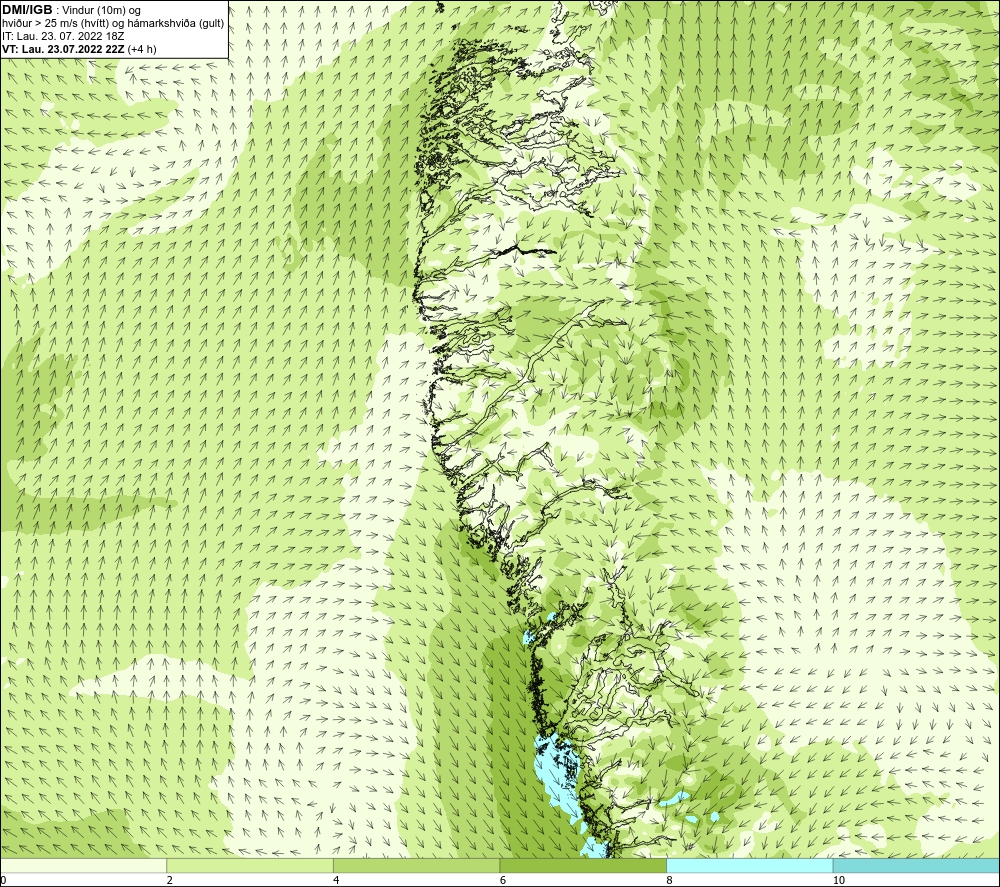1000x887 pixels.
Task: Click the 4–6 m/s legend color swatch
Action: [416, 865]
